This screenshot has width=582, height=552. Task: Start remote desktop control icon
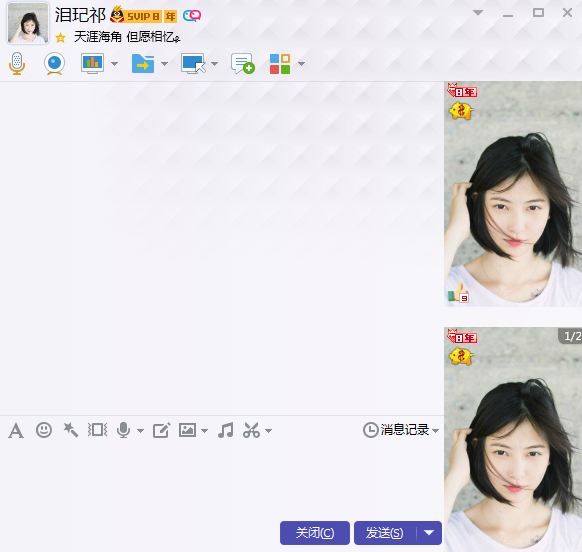[x=193, y=63]
